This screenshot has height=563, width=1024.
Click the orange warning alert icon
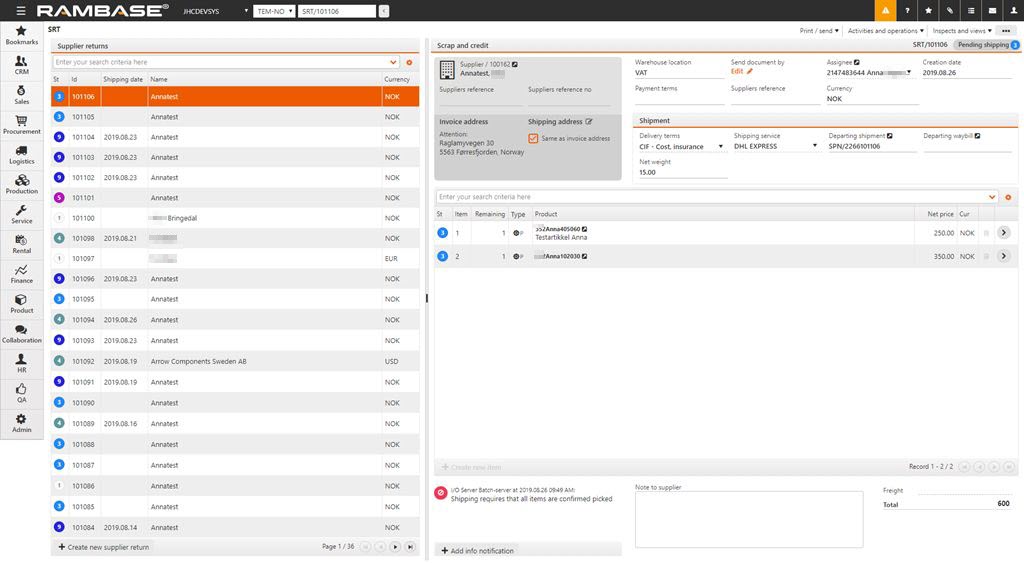pyautogui.click(x=885, y=11)
